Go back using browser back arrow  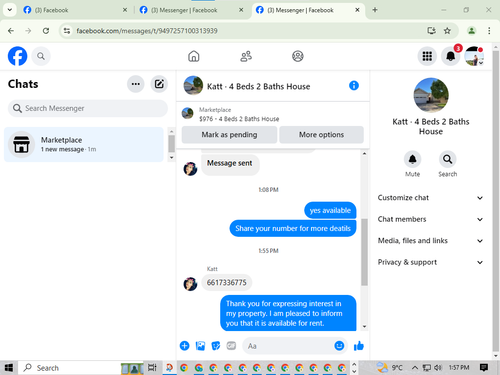pyautogui.click(x=11, y=31)
